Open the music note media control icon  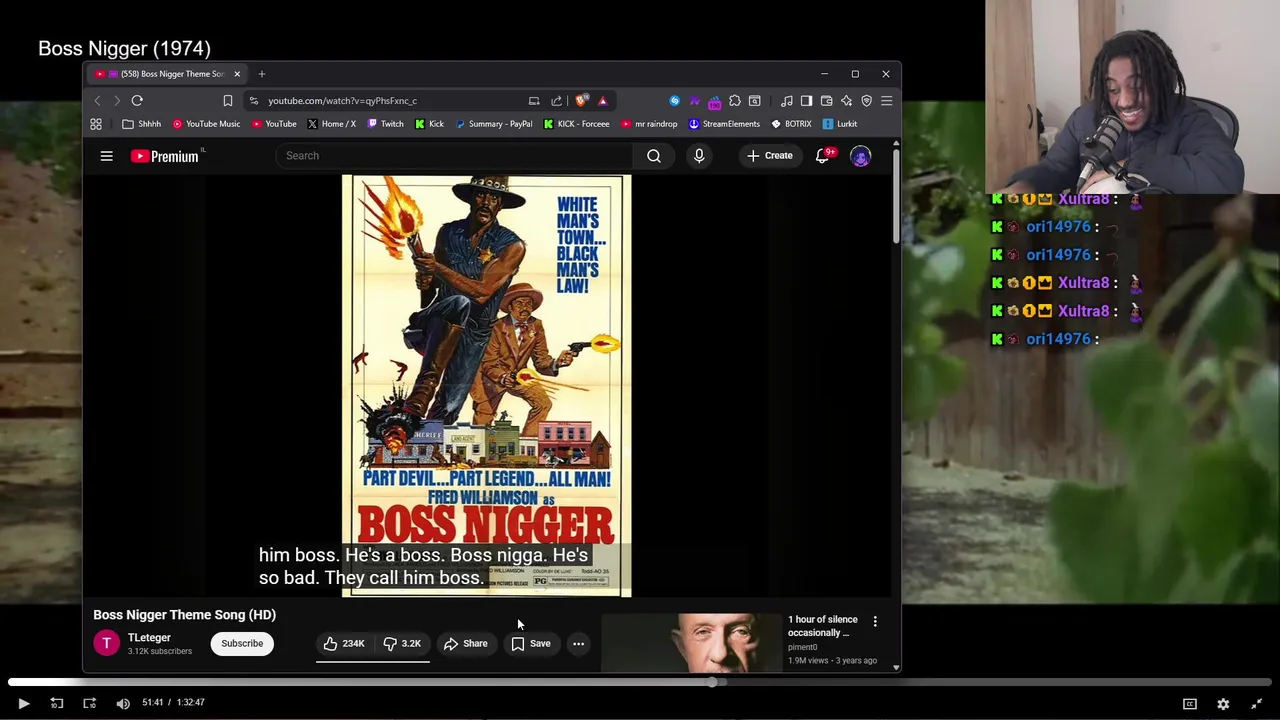787,101
